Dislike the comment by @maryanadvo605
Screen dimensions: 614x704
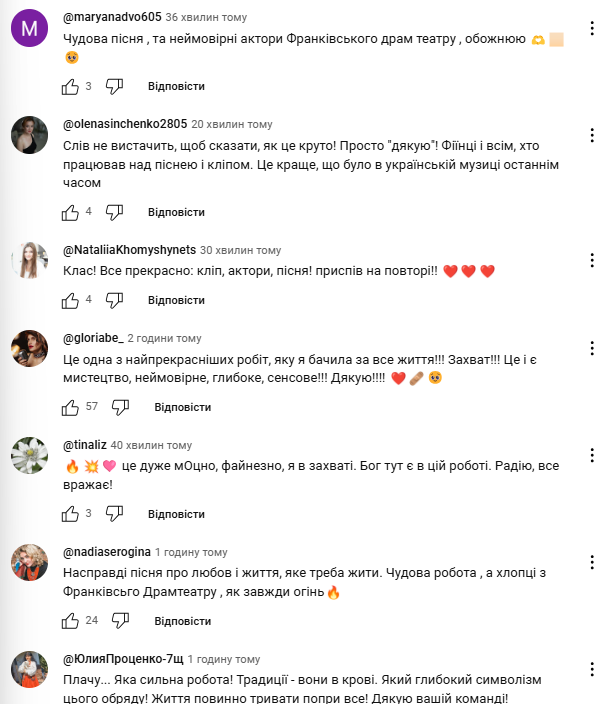(114, 87)
